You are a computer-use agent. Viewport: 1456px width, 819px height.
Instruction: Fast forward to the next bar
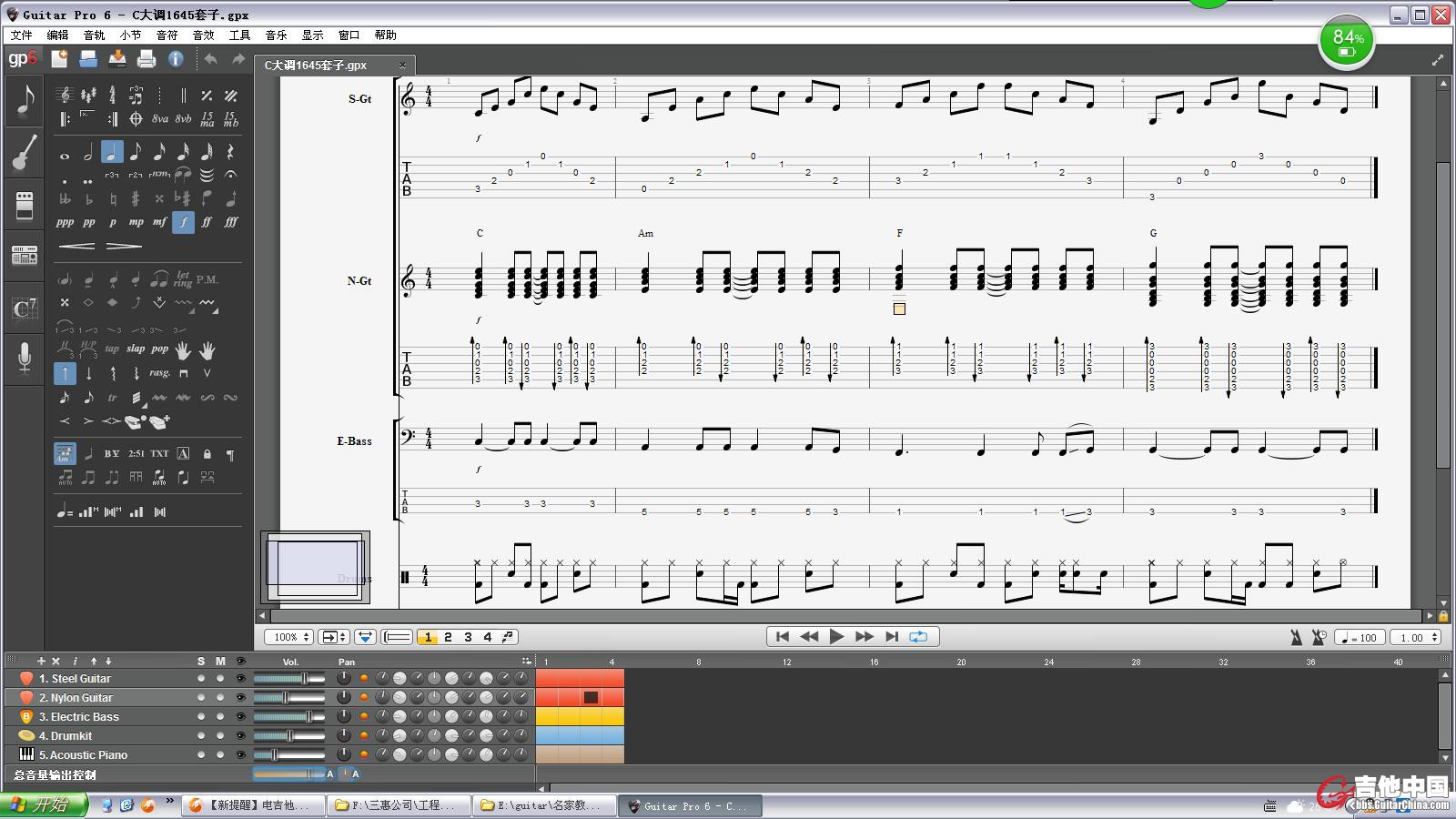coord(864,637)
